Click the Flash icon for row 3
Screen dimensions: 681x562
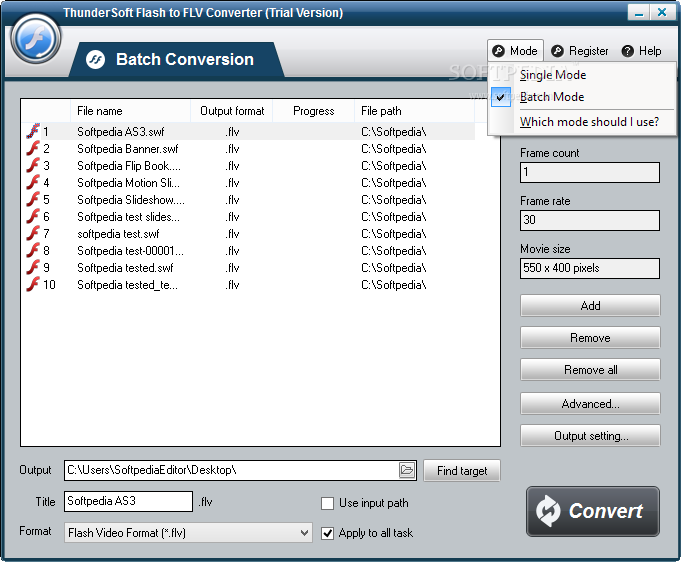pyautogui.click(x=33, y=165)
